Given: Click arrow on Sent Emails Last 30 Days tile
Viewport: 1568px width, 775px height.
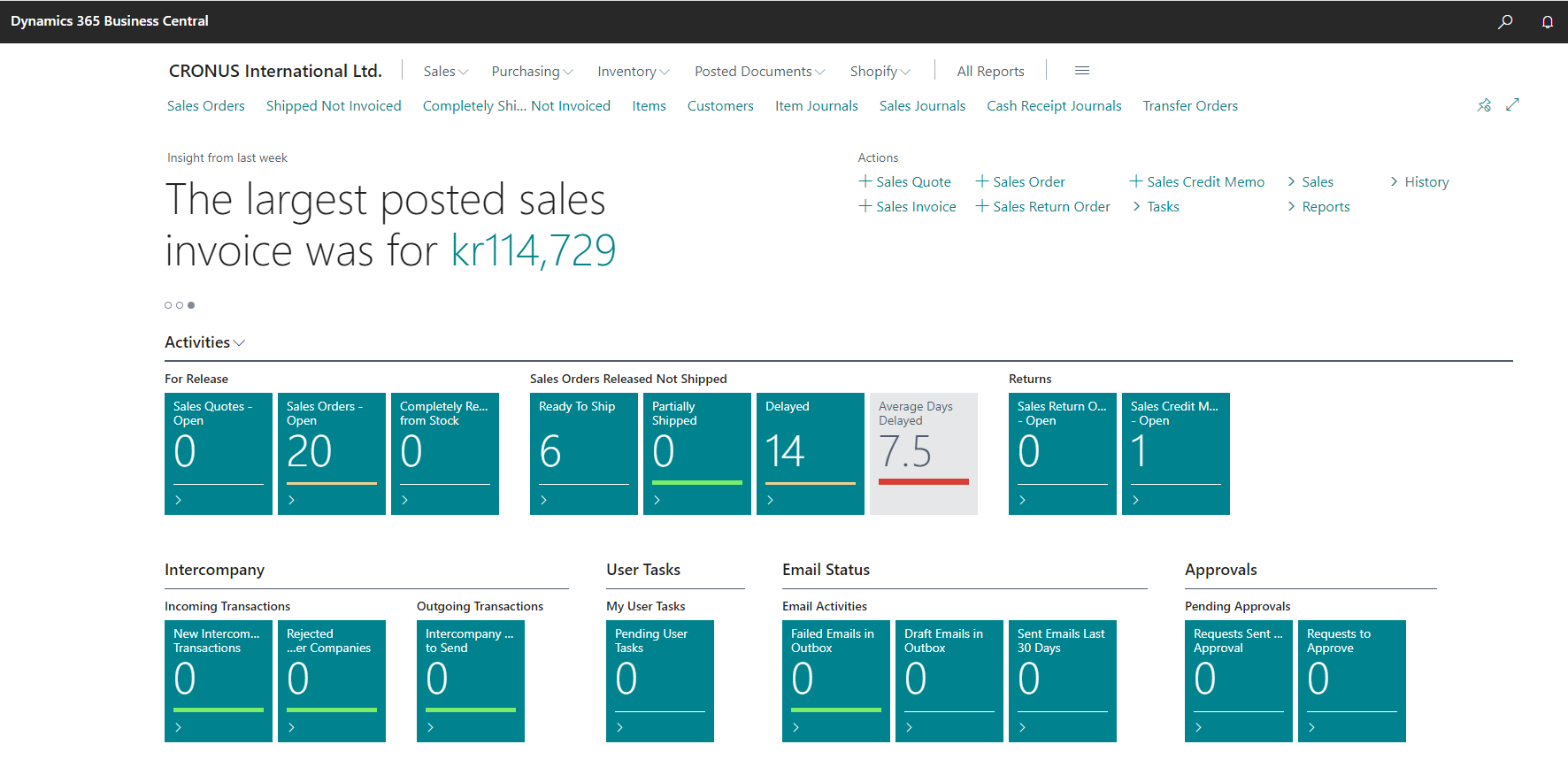Looking at the screenshot, I should click(x=1022, y=727).
